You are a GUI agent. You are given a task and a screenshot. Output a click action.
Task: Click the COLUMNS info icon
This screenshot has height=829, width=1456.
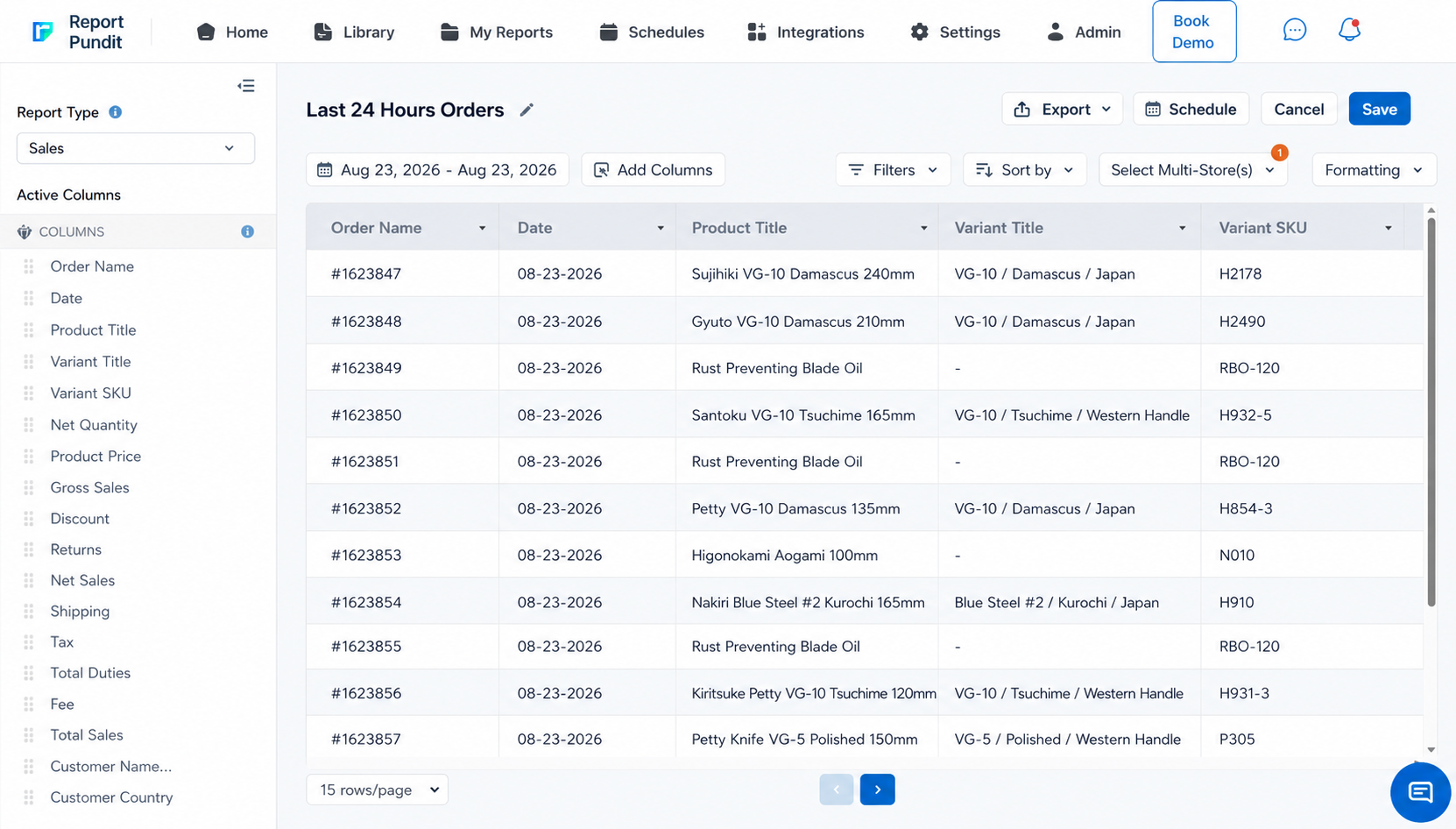pyautogui.click(x=247, y=231)
